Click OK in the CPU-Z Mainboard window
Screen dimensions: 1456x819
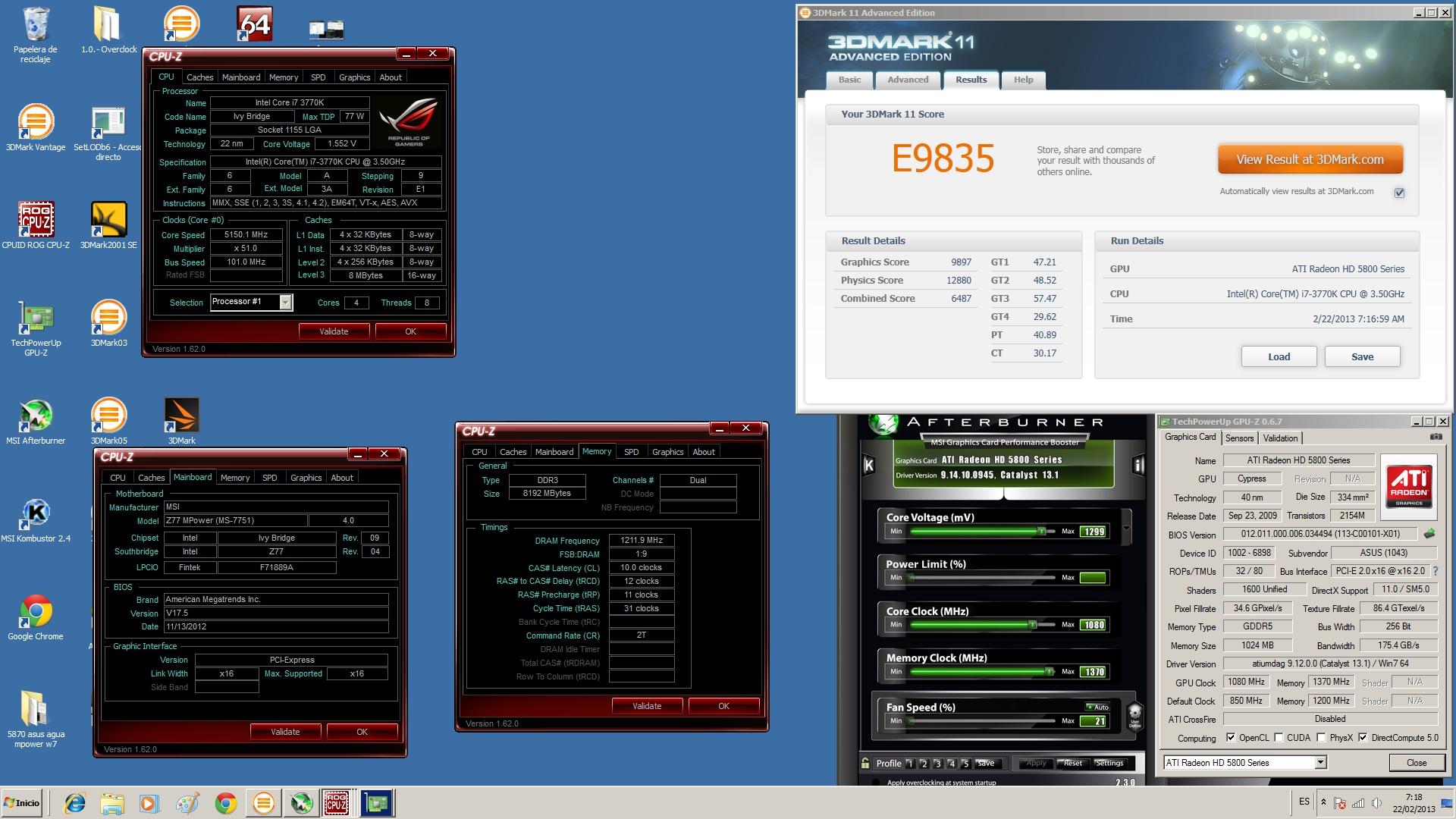coord(362,732)
